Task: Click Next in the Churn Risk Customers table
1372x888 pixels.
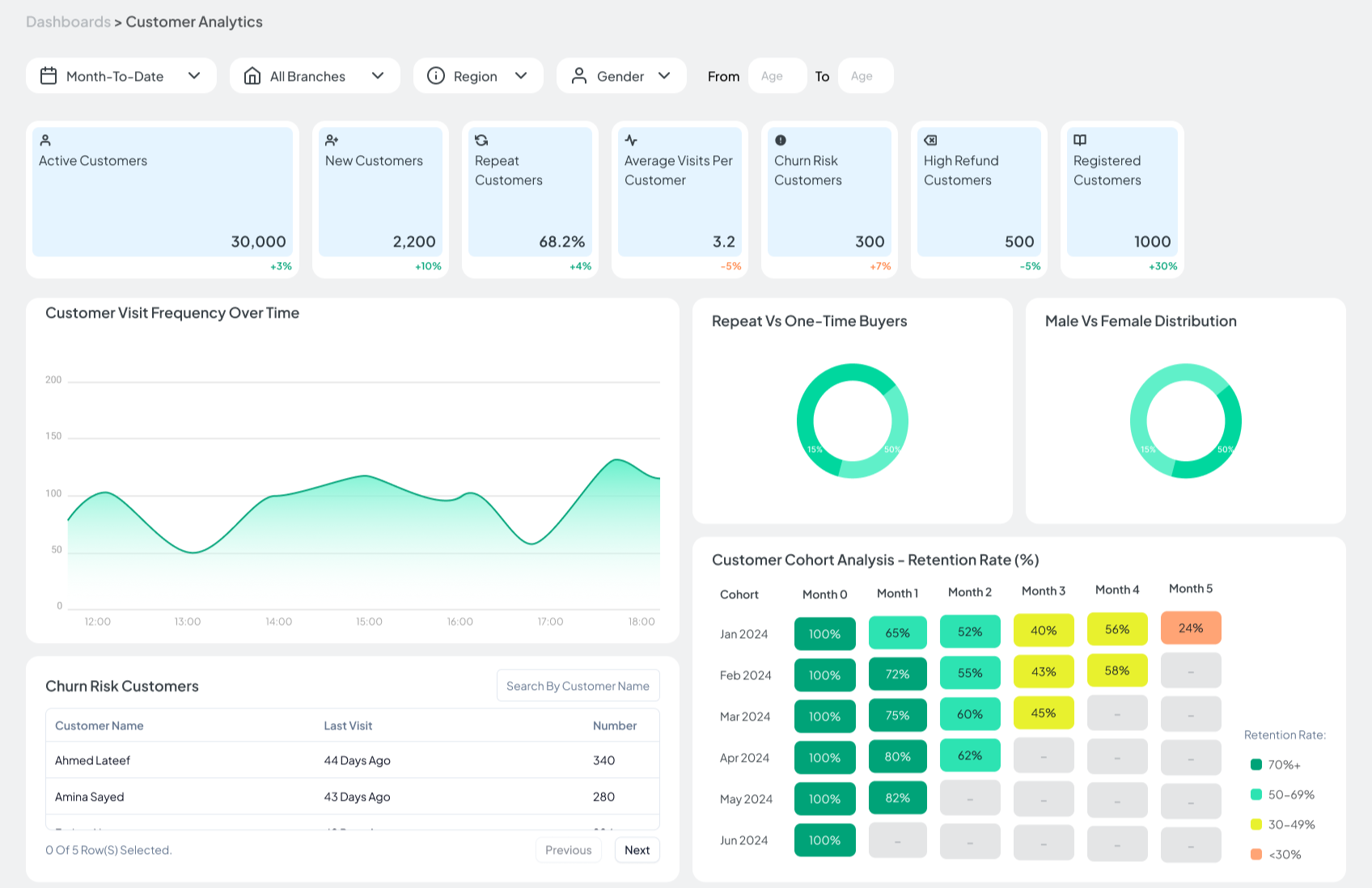Action: coord(637,850)
